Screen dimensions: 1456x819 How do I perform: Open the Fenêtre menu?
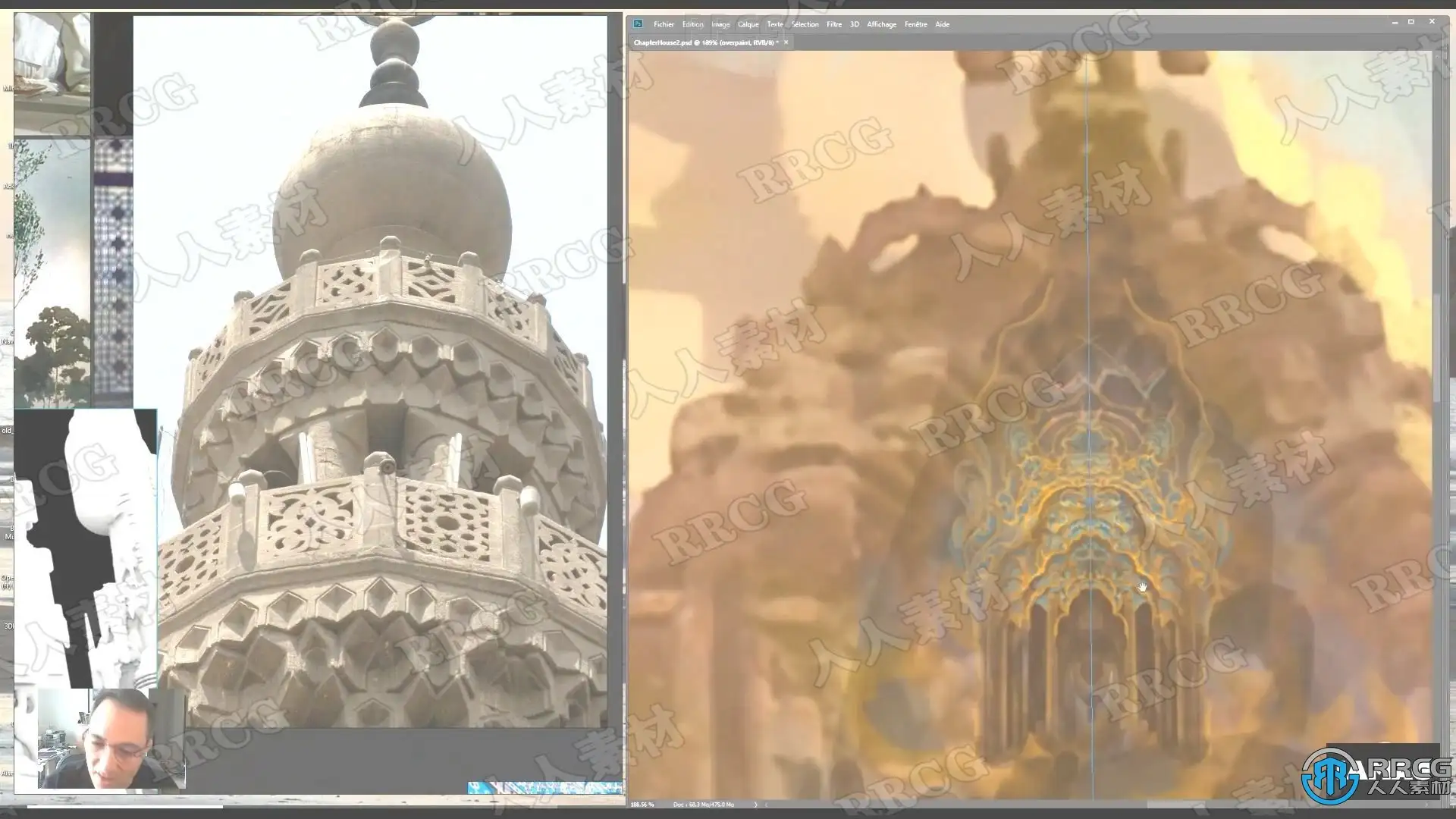(x=915, y=24)
